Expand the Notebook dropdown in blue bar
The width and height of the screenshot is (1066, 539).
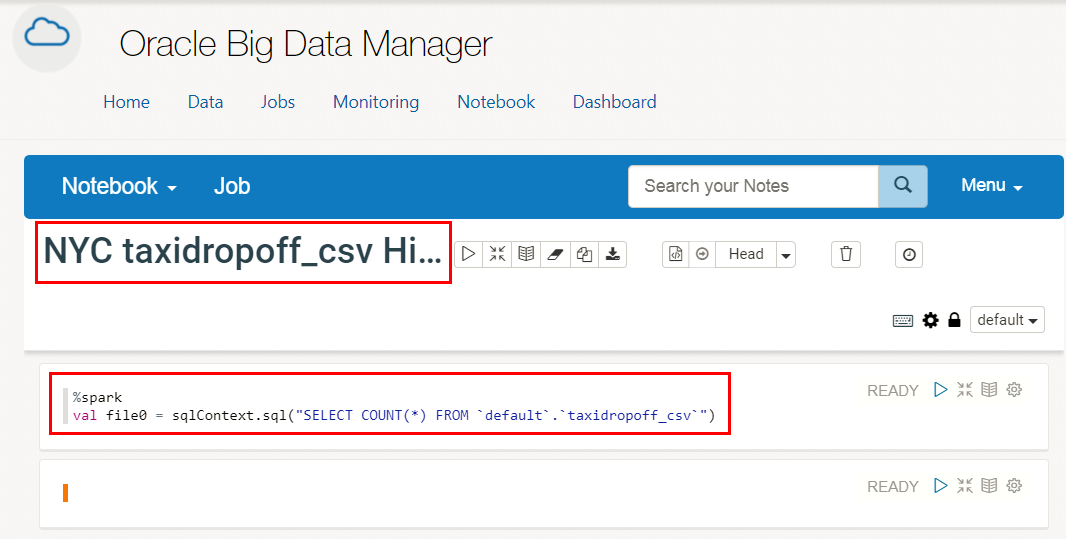tap(119, 187)
